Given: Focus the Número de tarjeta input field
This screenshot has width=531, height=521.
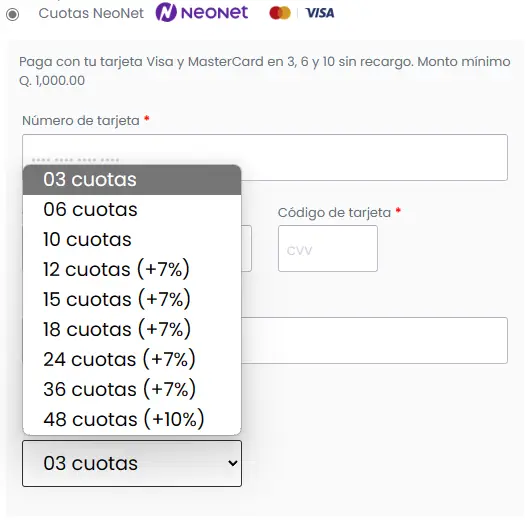Looking at the screenshot, I should point(265,157).
